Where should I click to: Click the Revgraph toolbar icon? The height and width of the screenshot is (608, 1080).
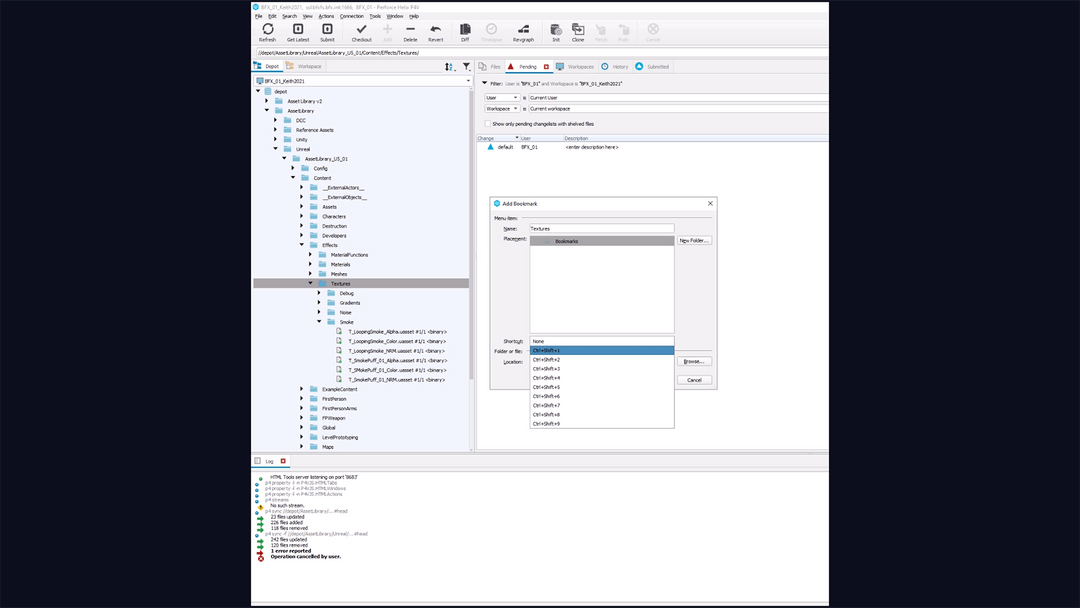coord(522,31)
